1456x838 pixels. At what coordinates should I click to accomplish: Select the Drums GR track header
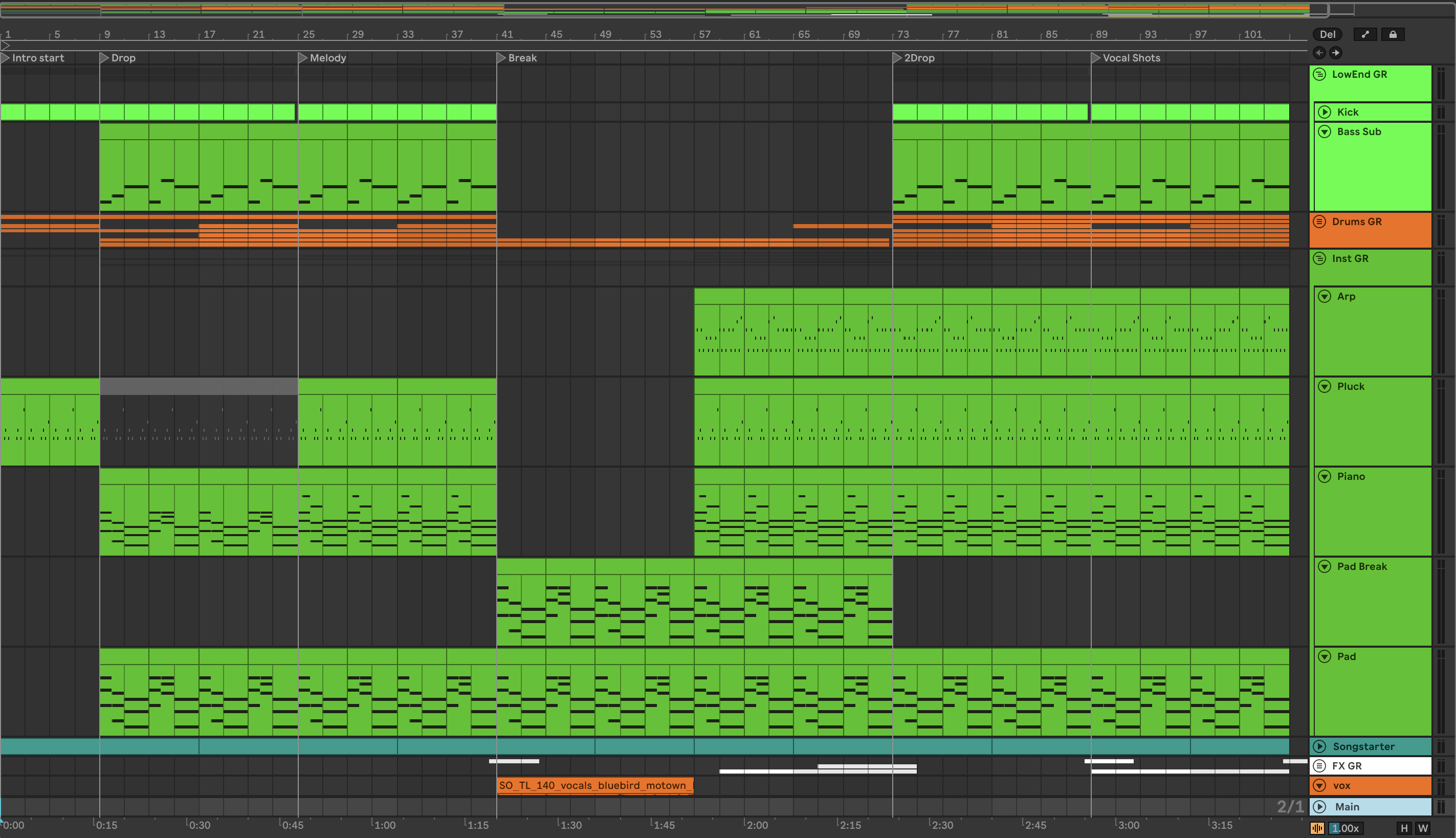pos(1370,230)
